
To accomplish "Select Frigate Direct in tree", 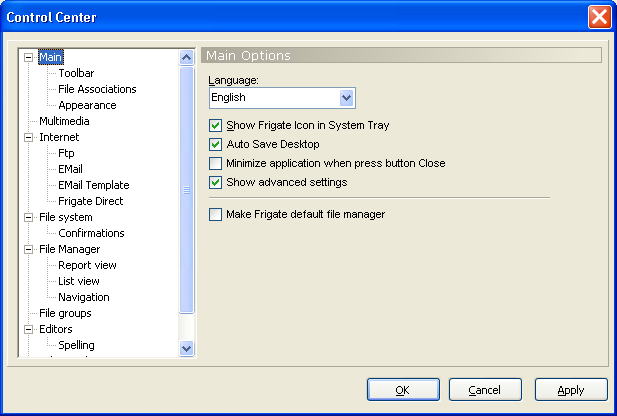I will point(91,202).
